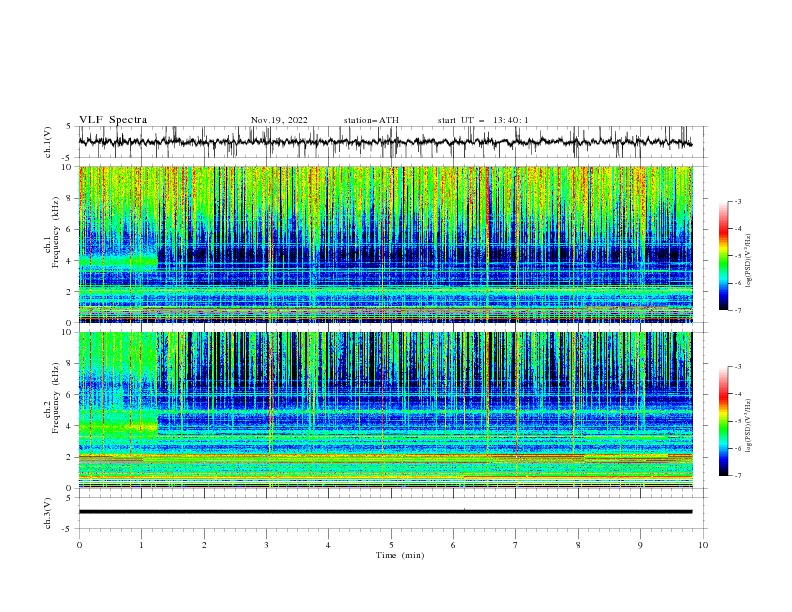This screenshot has height=612, width=792.
Task: Click time axis tick label '7'
Action: [516, 545]
